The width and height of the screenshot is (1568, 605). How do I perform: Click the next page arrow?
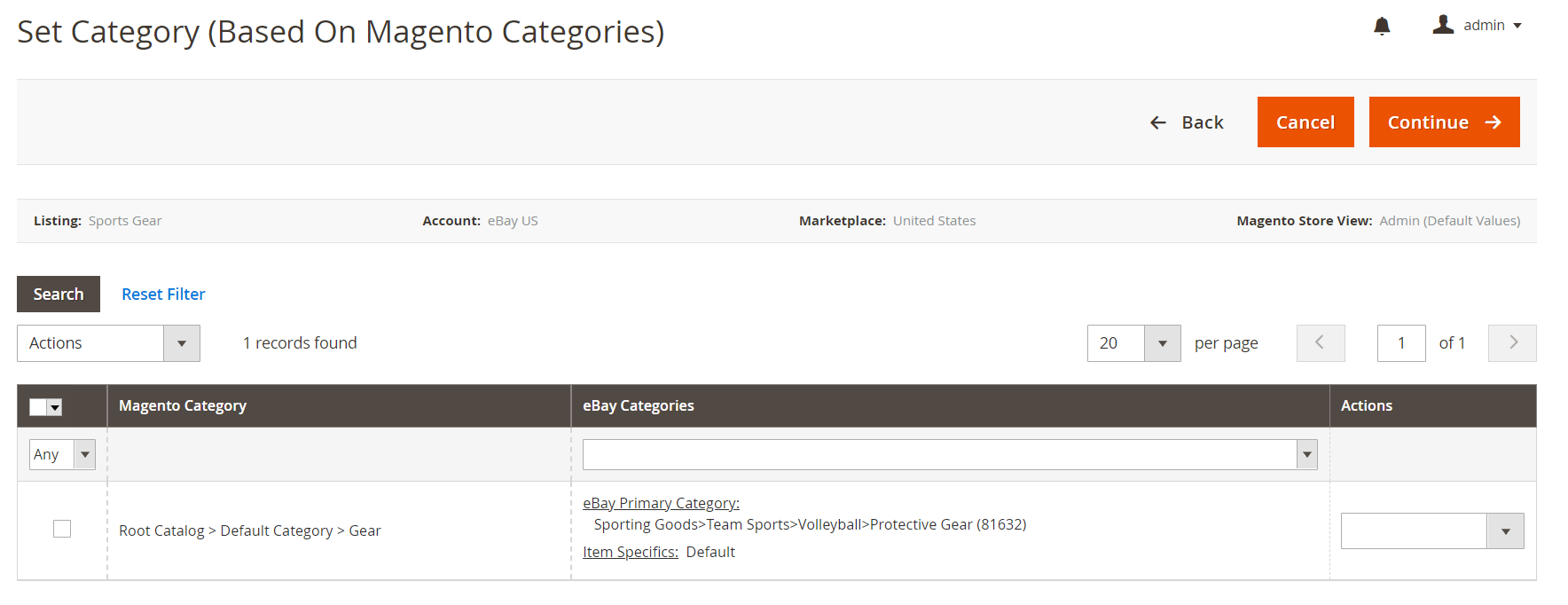(1511, 343)
